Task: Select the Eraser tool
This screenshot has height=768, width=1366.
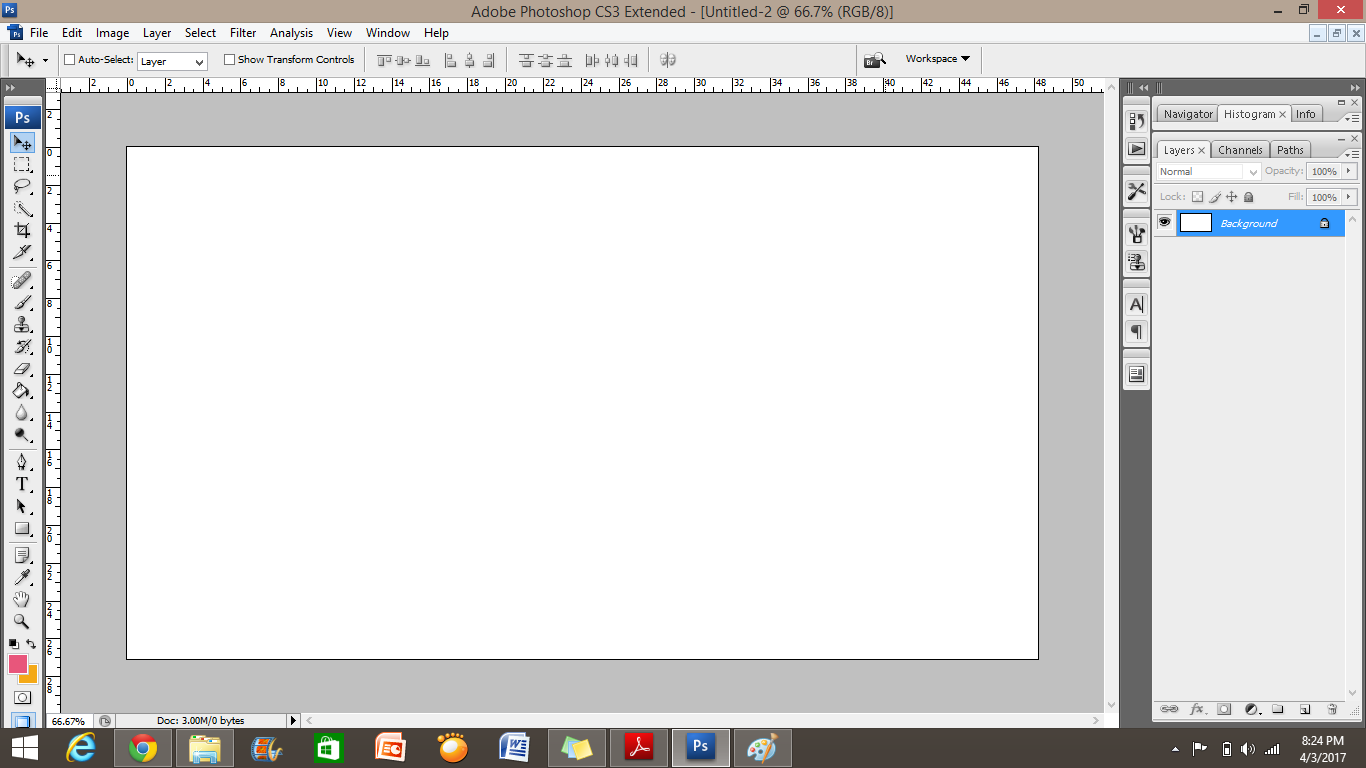Action: [22, 369]
